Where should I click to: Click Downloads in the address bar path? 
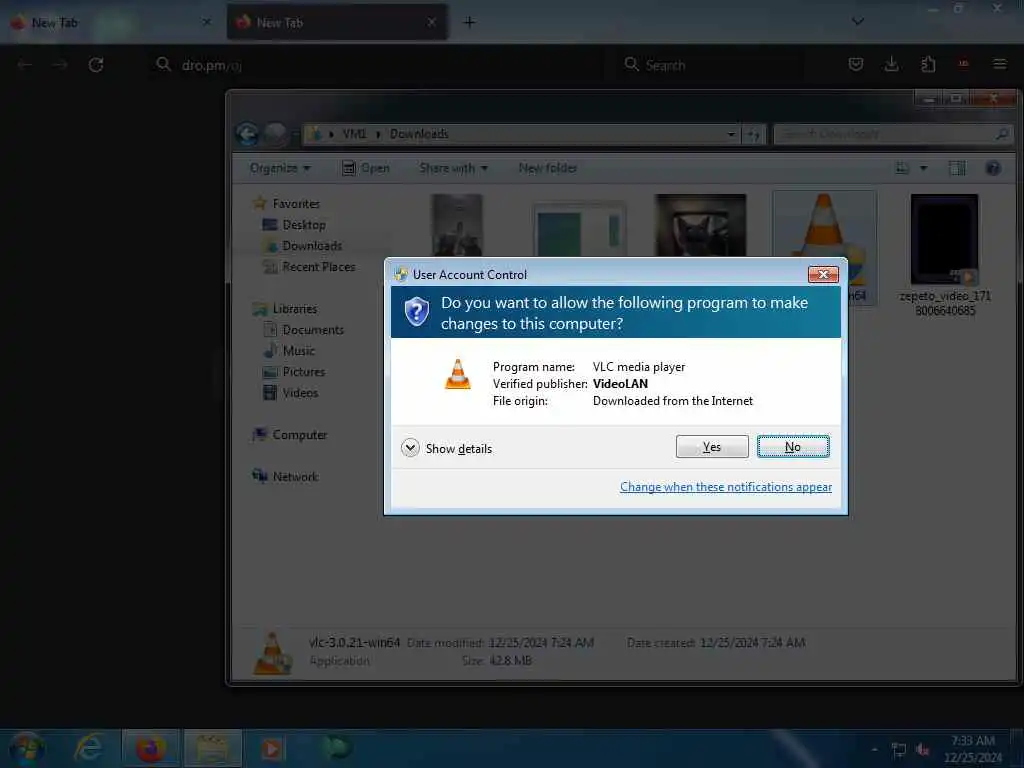(419, 134)
